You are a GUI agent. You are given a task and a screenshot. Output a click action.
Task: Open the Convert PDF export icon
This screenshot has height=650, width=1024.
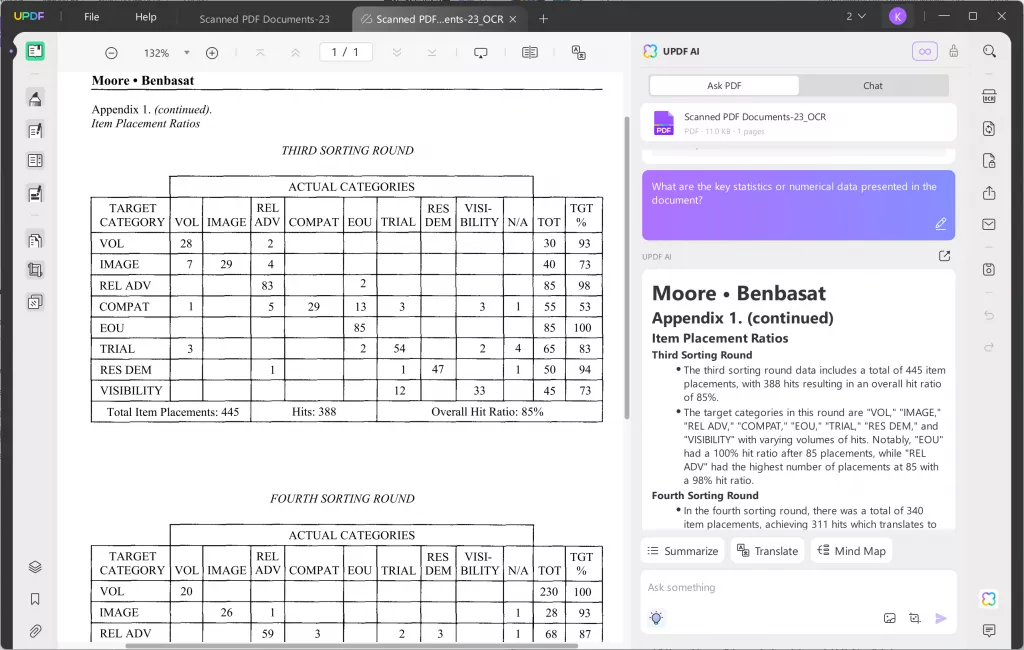click(989, 129)
